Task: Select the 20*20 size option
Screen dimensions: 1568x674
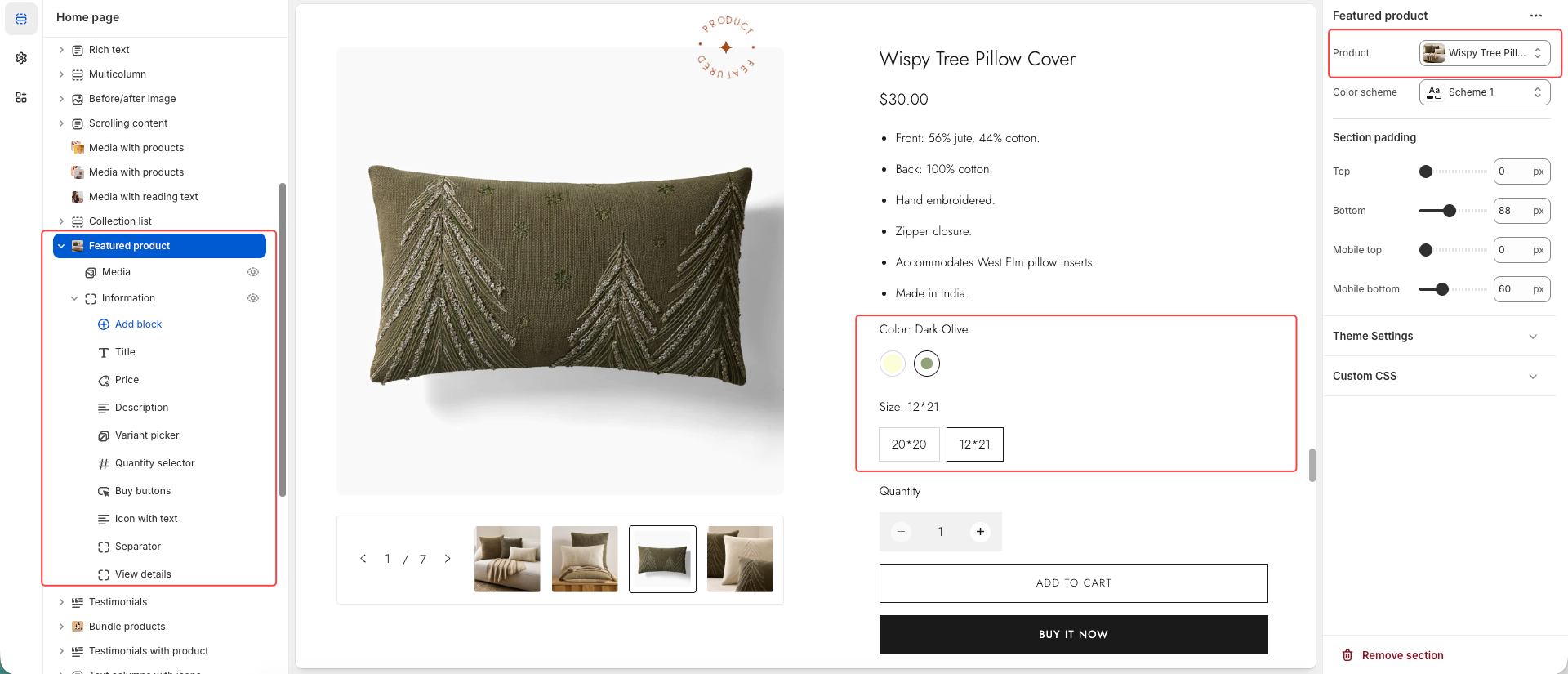Action: (909, 444)
